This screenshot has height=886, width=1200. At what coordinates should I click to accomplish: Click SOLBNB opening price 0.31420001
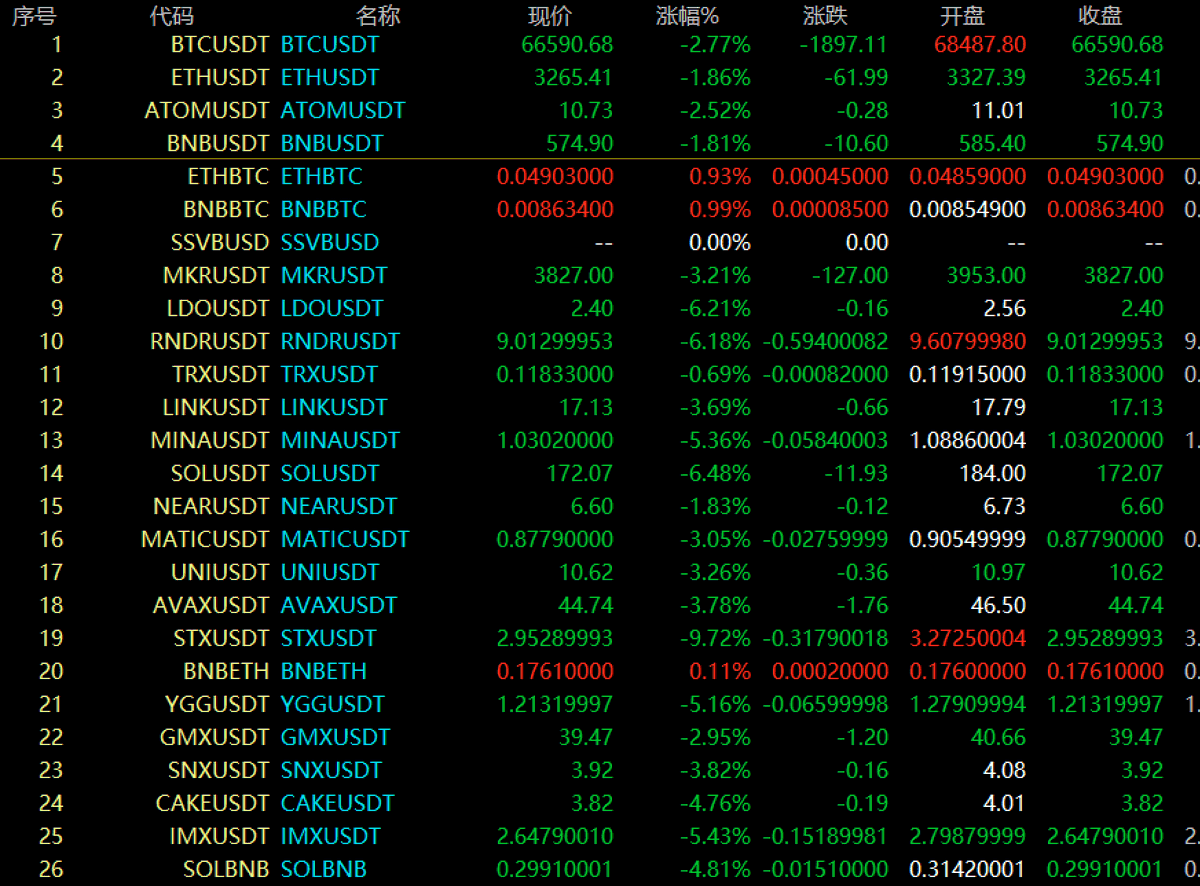click(x=968, y=869)
